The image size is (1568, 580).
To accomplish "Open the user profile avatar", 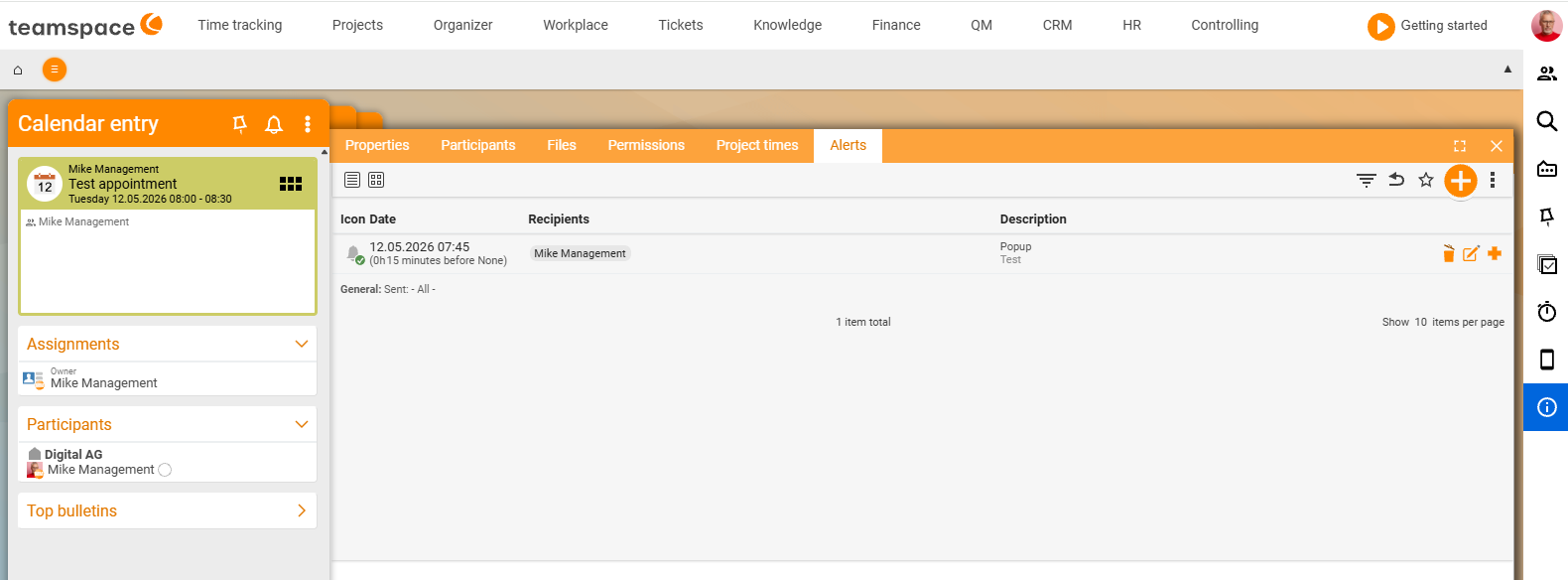I will (1546, 26).
